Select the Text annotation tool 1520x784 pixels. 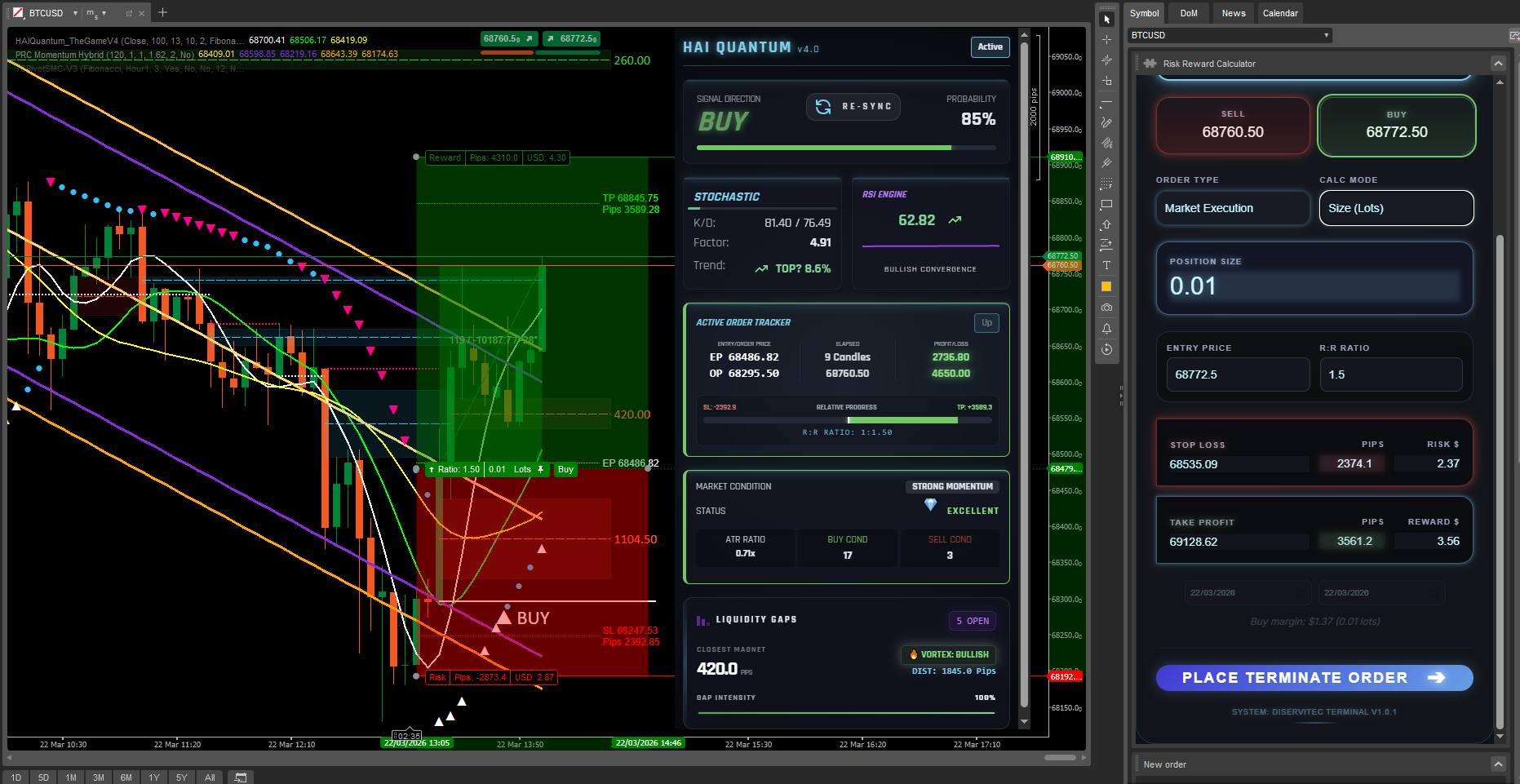coord(1106,265)
